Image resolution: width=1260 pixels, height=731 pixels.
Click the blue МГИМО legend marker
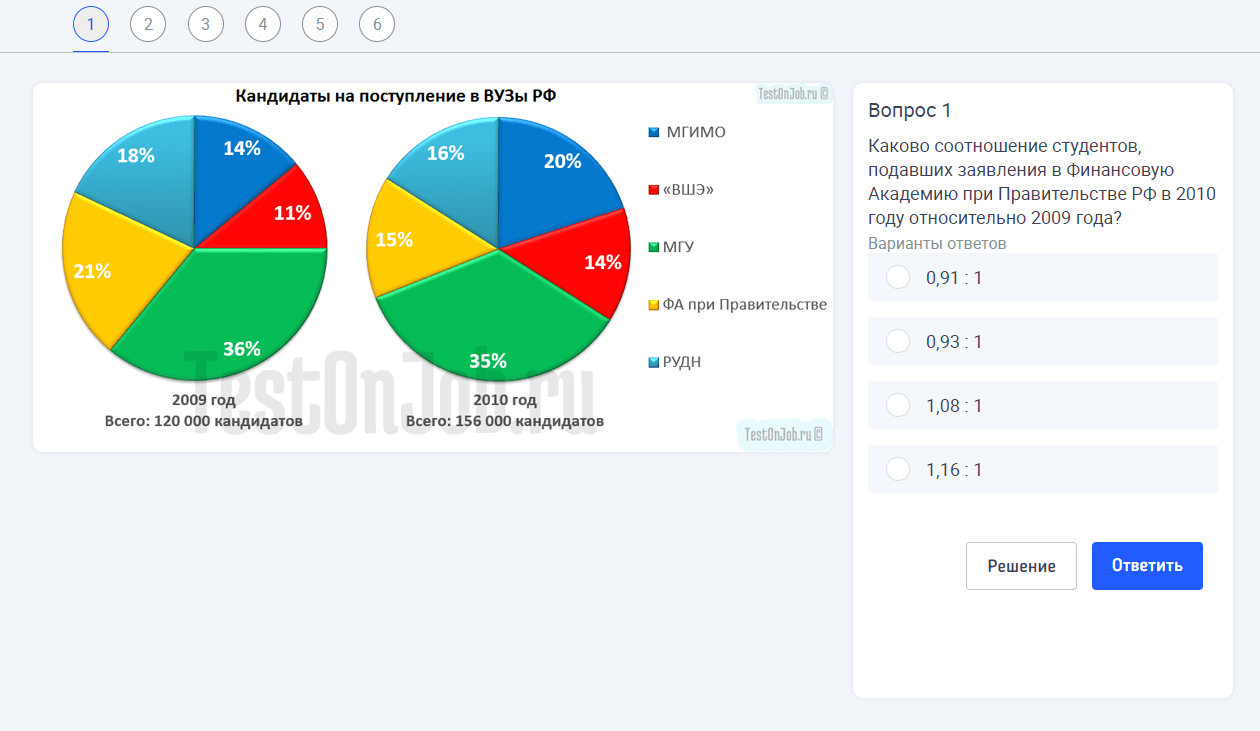pos(654,133)
